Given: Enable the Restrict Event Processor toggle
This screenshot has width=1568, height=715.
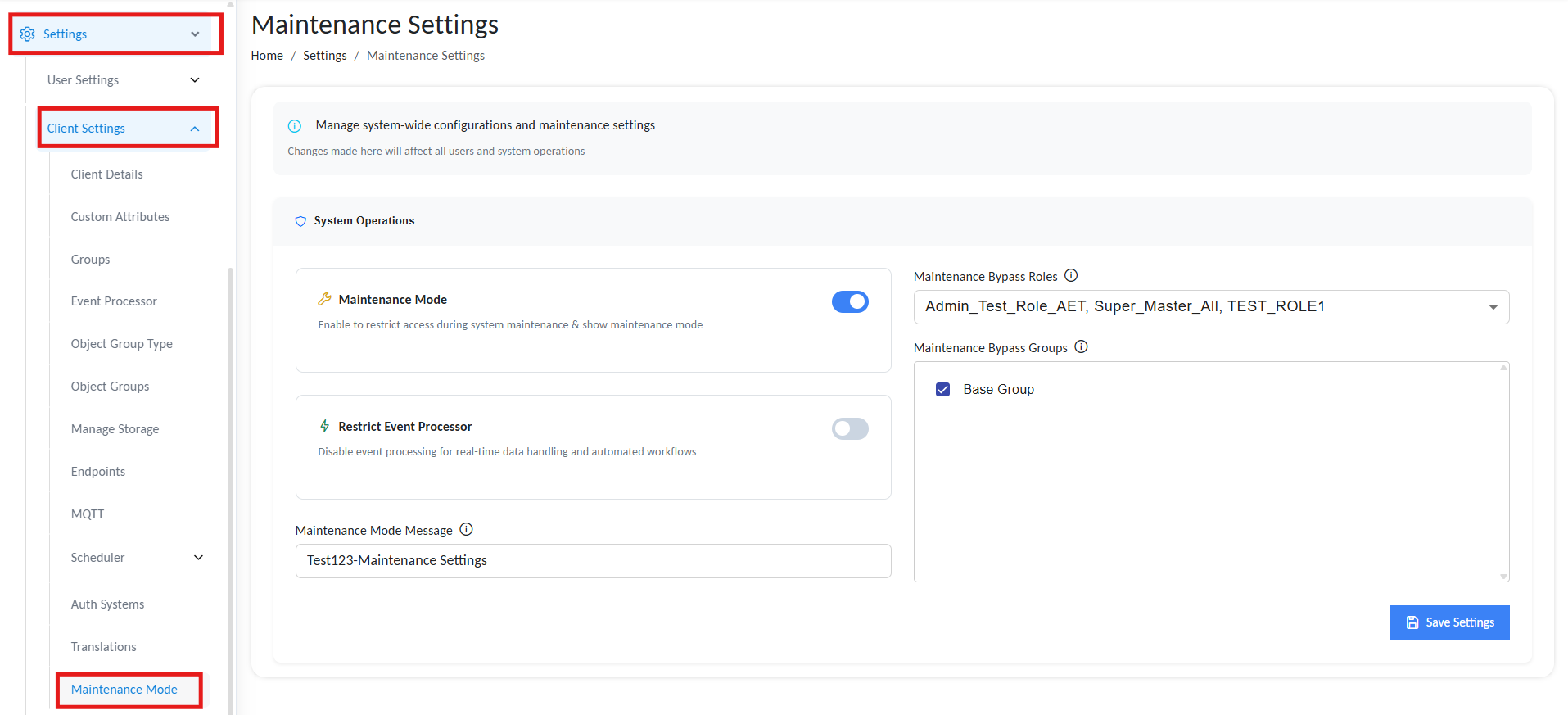Looking at the screenshot, I should coord(850,429).
